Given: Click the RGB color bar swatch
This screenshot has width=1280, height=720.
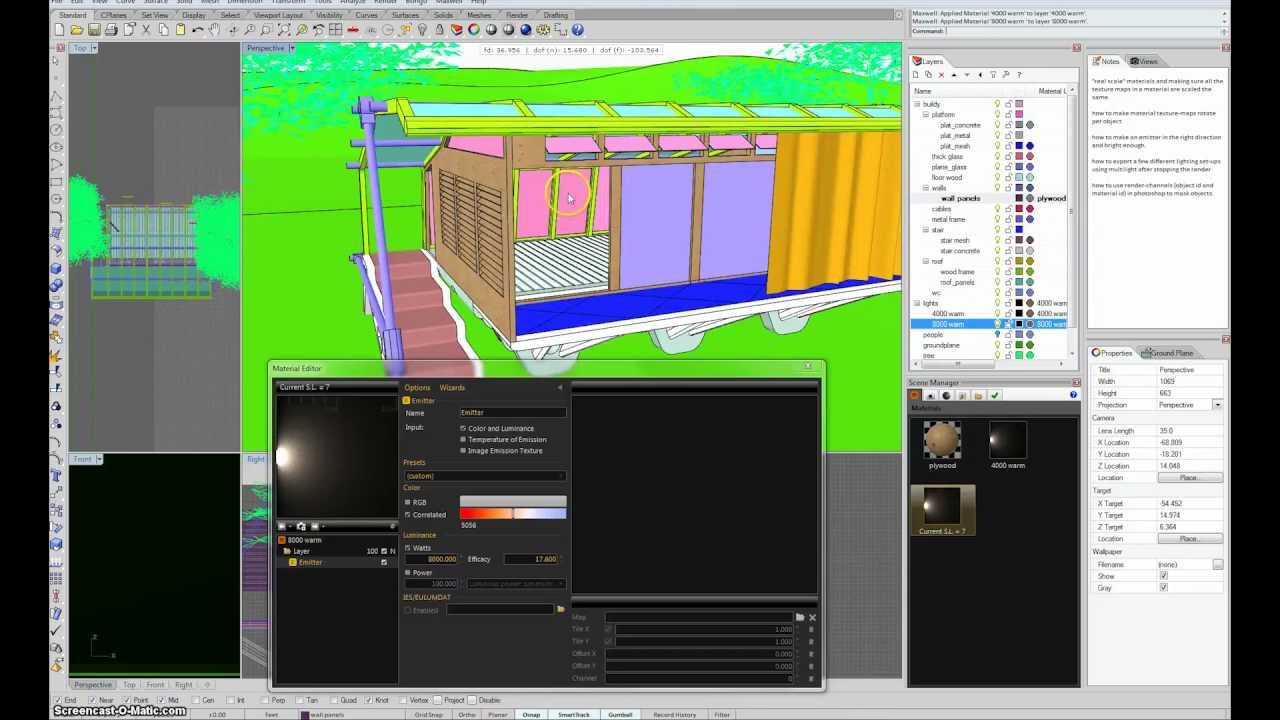Looking at the screenshot, I should 513,502.
